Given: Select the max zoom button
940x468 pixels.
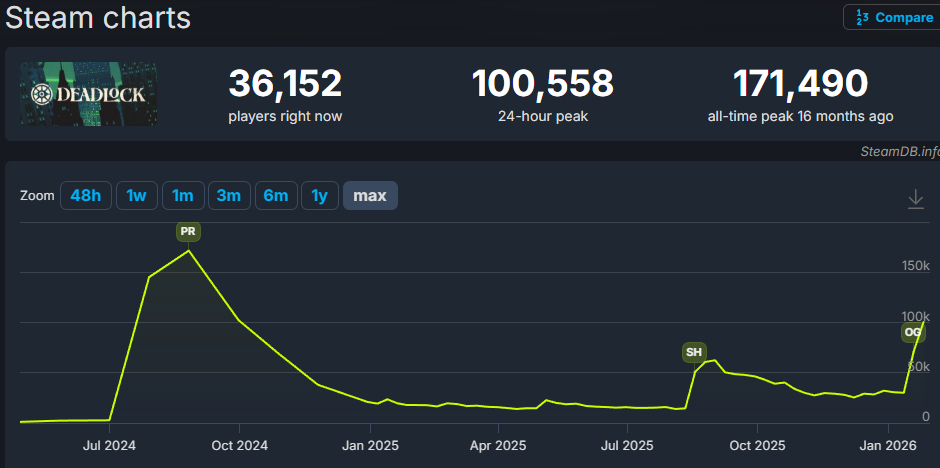Looking at the screenshot, I should tap(370, 195).
